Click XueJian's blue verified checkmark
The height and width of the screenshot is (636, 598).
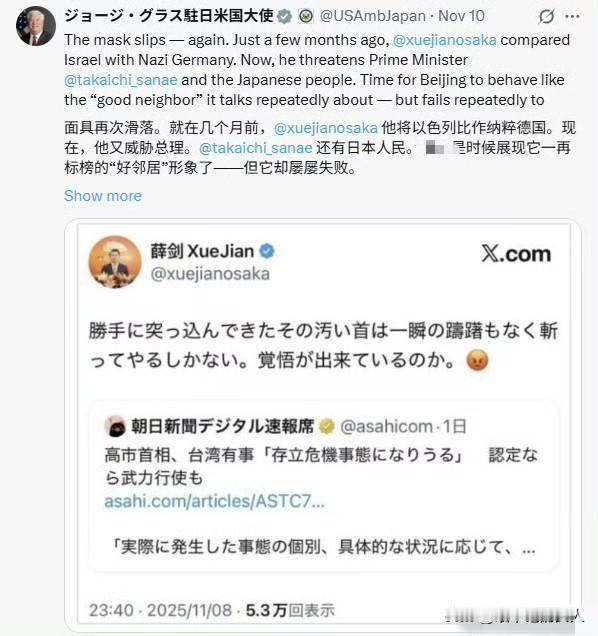(267, 251)
